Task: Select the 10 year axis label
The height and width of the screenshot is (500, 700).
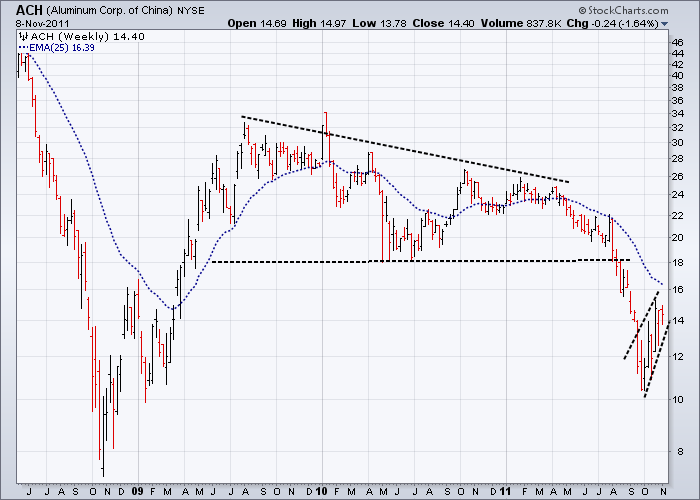Action: tap(321, 491)
